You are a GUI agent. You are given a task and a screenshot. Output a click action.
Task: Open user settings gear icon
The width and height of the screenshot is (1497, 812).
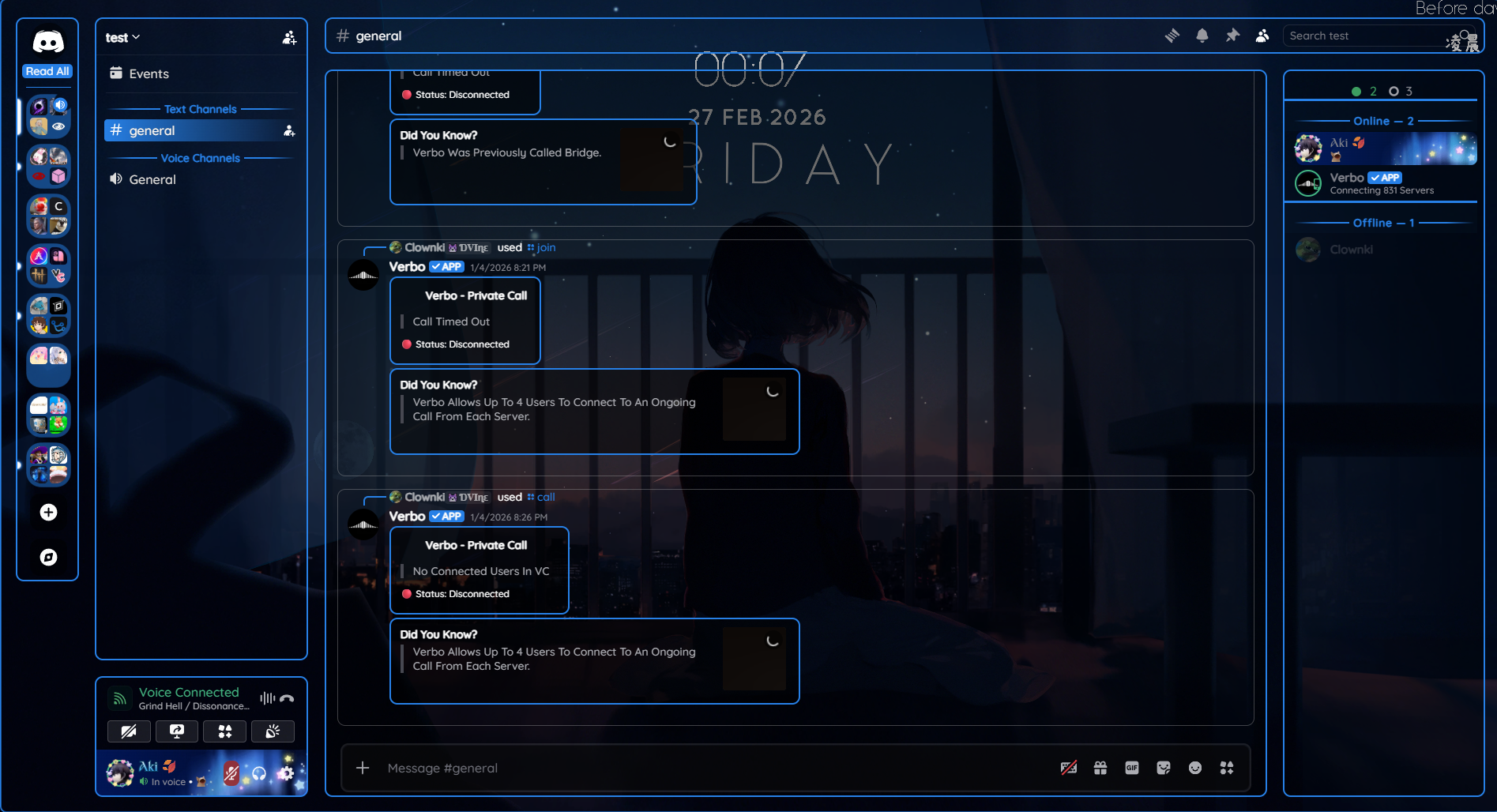point(286,773)
